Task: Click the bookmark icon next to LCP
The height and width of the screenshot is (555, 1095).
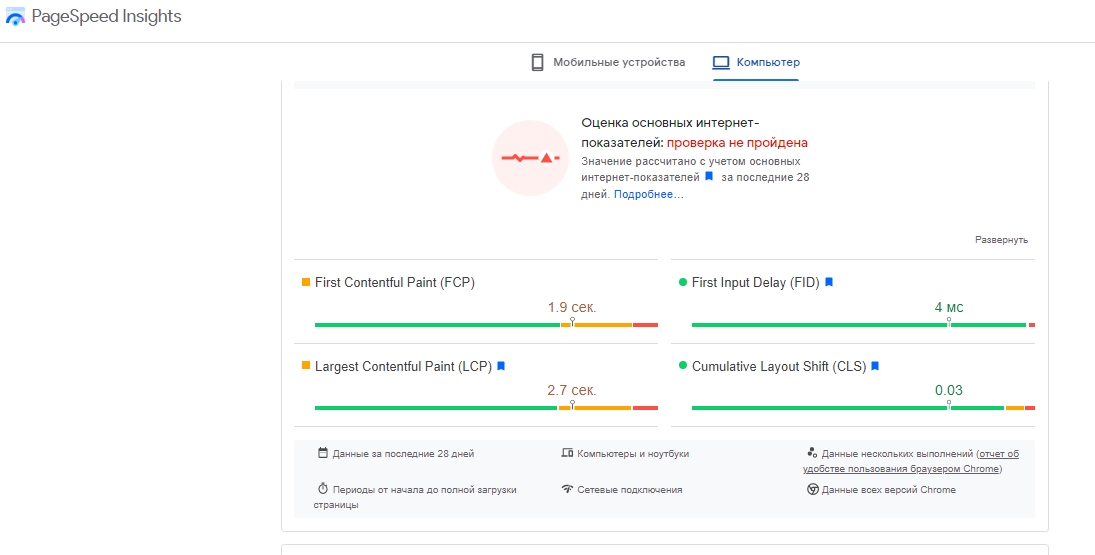Action: coord(501,367)
